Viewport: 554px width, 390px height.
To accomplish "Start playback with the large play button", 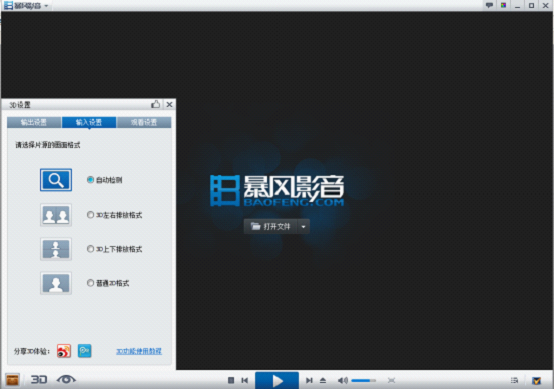I will (x=277, y=380).
